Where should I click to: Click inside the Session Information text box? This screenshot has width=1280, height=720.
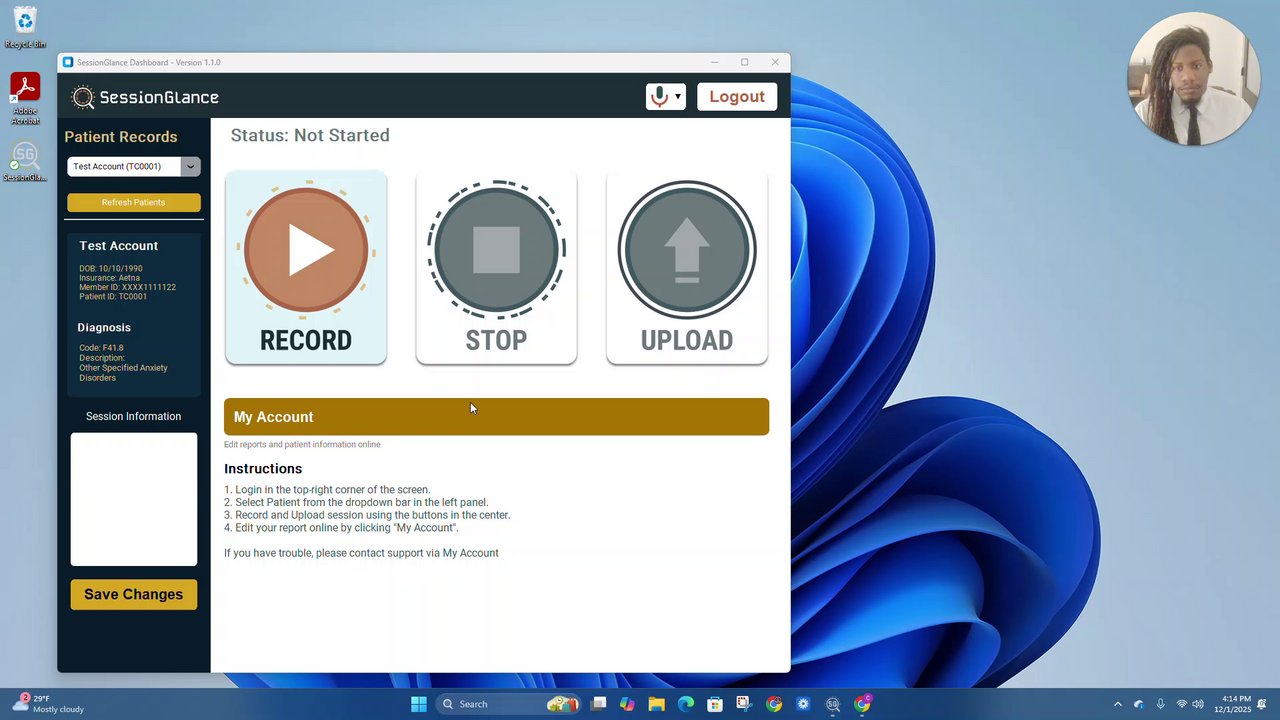click(x=134, y=499)
